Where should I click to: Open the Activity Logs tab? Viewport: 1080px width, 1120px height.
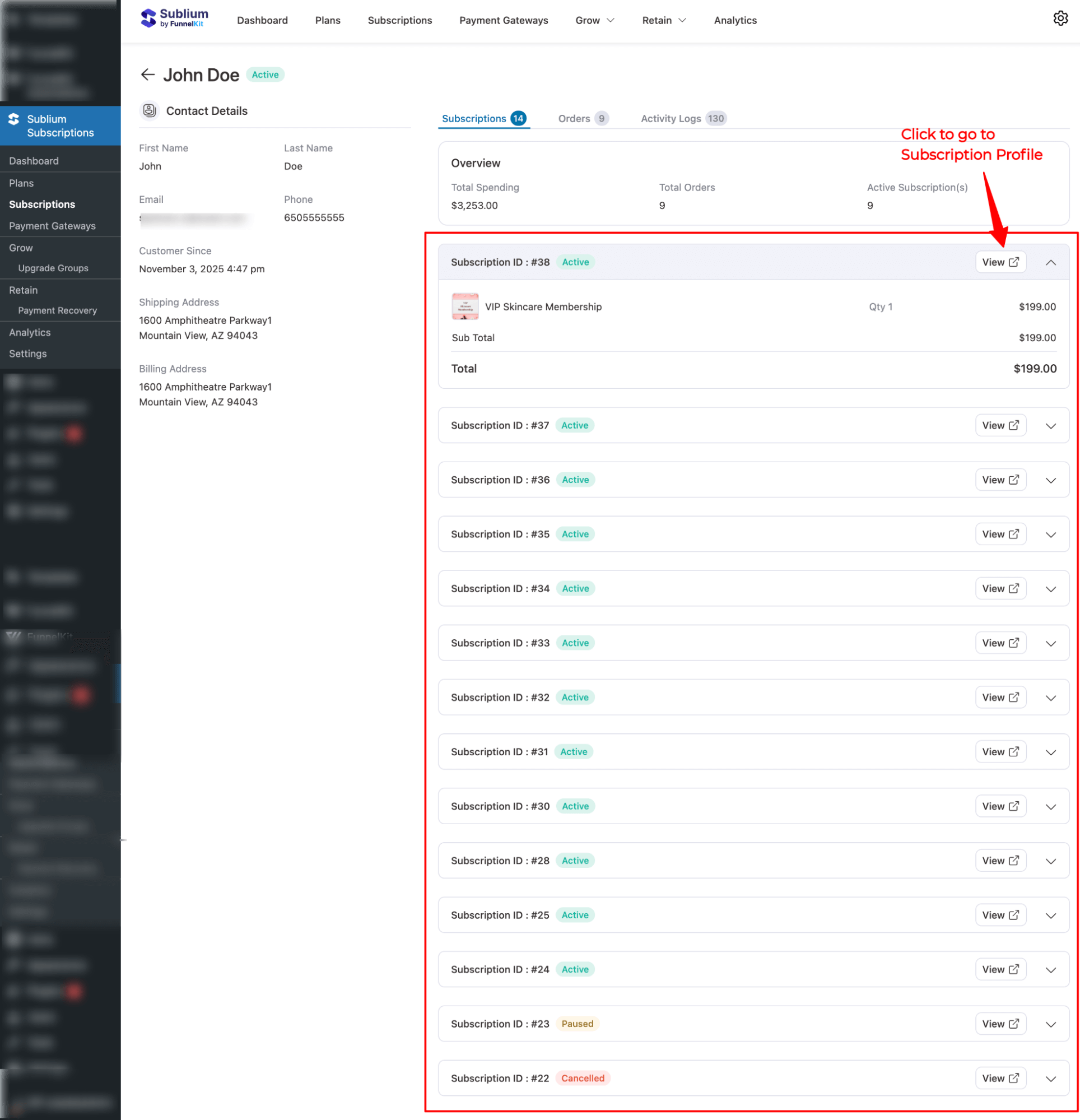click(671, 118)
